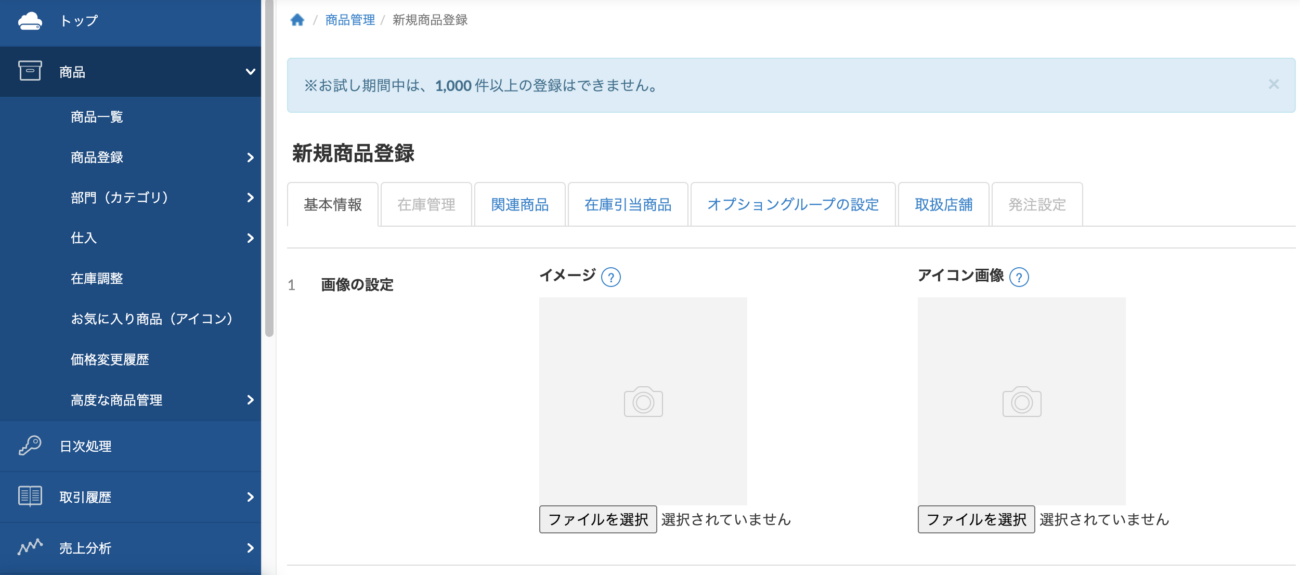Expand the 取引履歴 menu arrow
This screenshot has height=575, width=1300.
pos(250,497)
